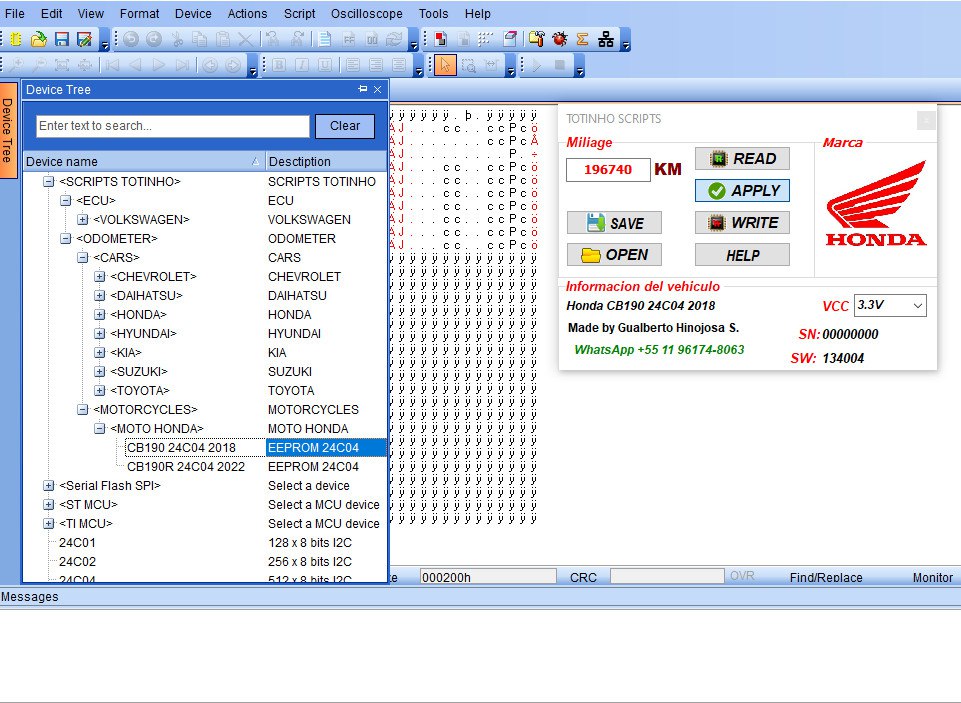
Task: Click the blue floppy Save toolbar icon
Action: click(62, 40)
